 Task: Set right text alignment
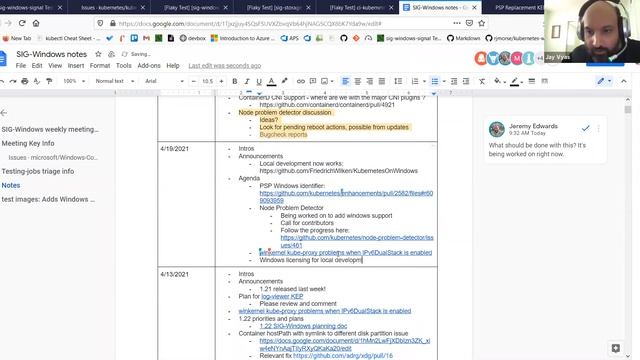click(369, 81)
